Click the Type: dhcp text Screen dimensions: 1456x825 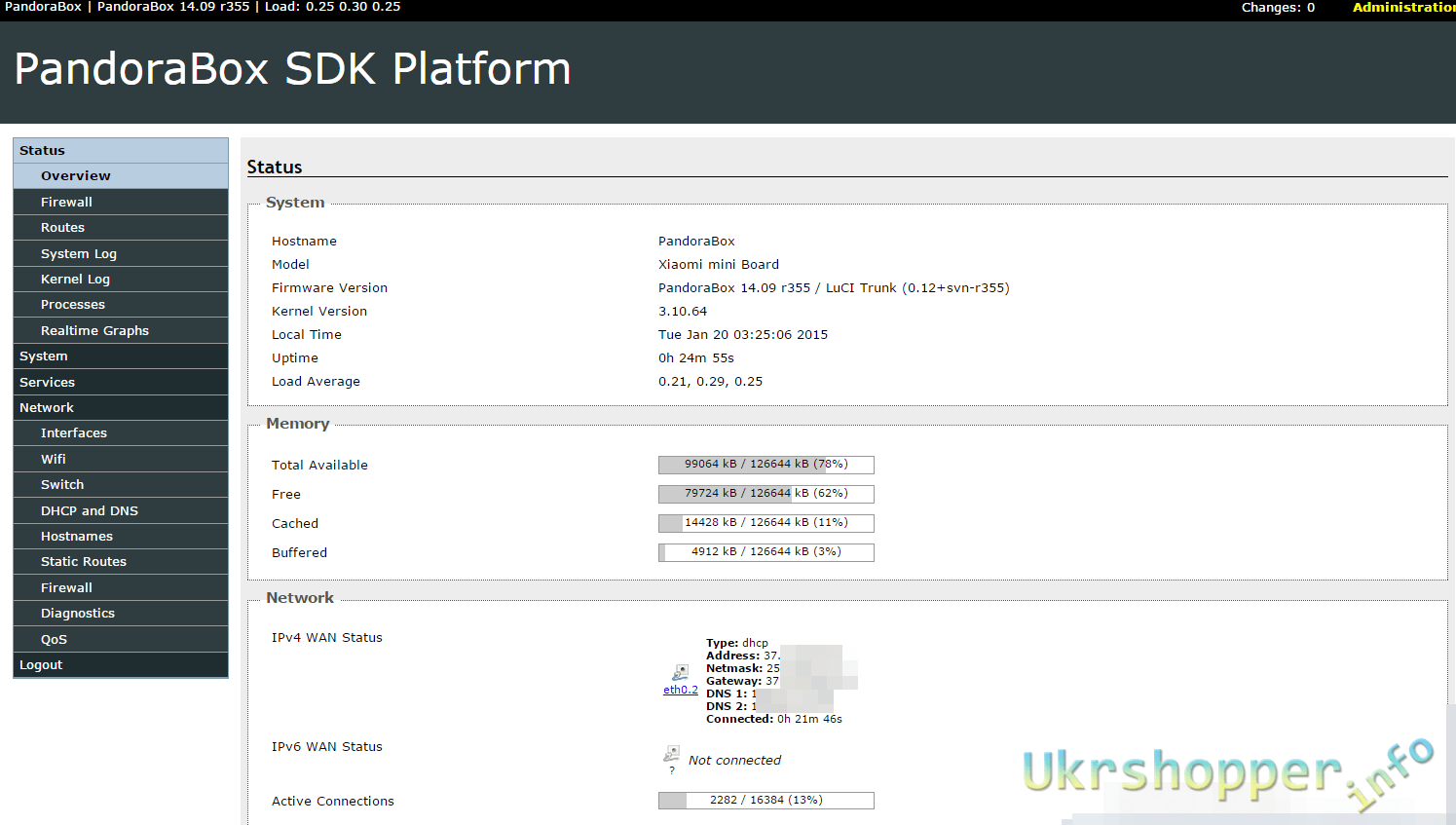tap(737, 643)
